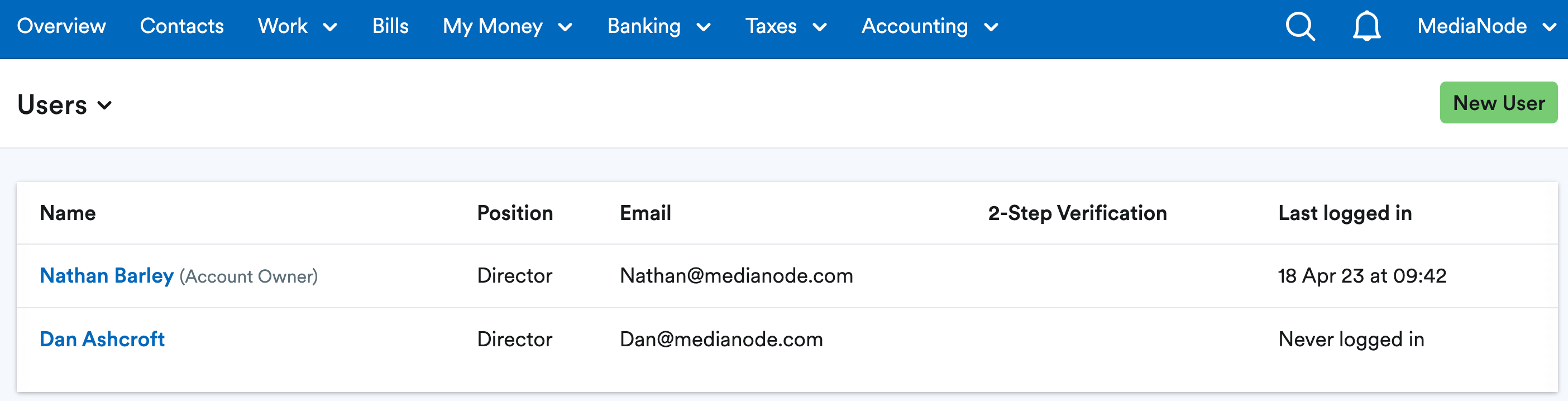
Task: Select the Position column header
Action: click(x=515, y=213)
